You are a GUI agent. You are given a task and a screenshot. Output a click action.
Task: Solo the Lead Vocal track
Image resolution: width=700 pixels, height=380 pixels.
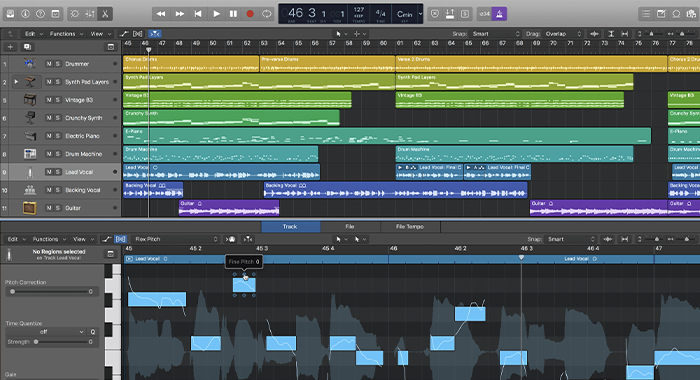coord(58,172)
